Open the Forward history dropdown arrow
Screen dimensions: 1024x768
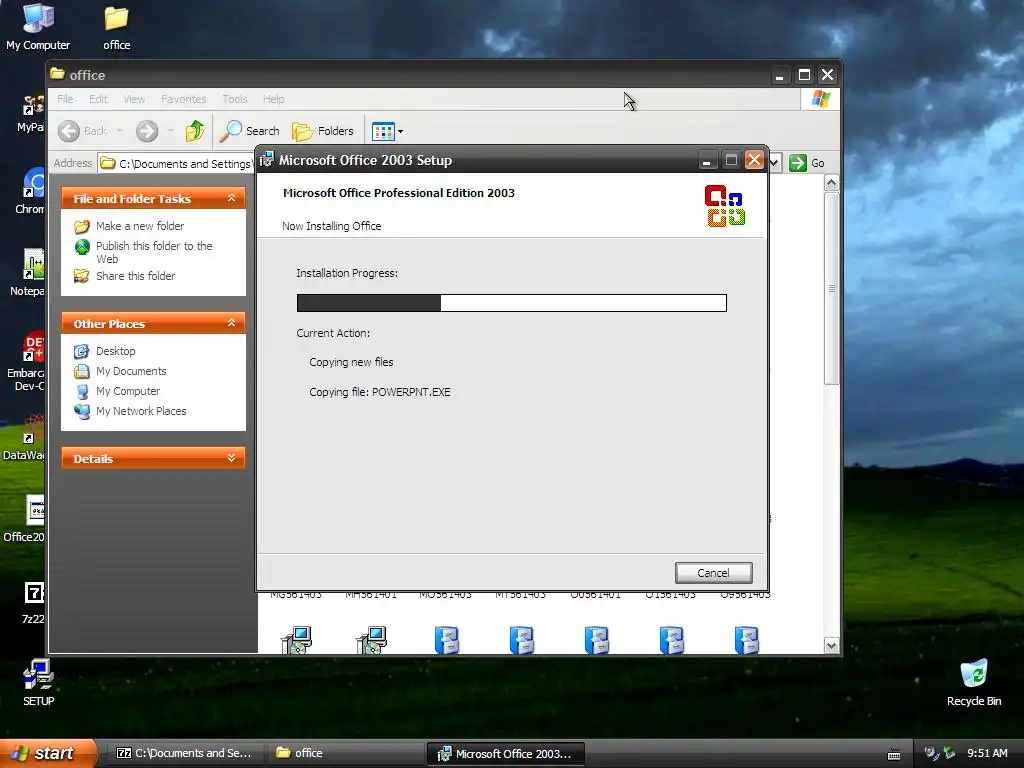[x=170, y=131]
